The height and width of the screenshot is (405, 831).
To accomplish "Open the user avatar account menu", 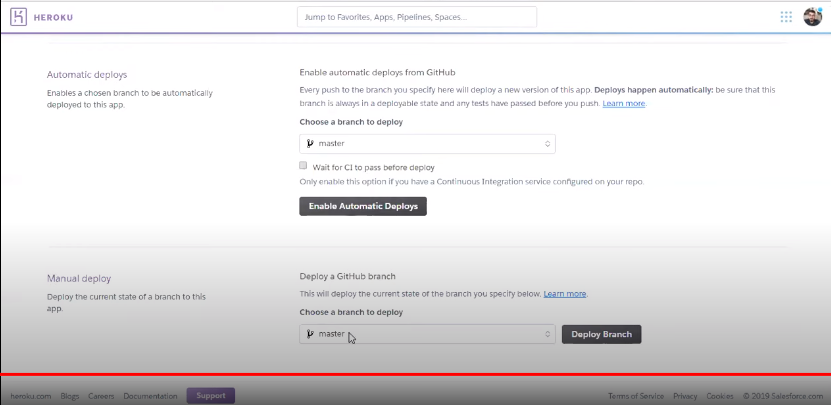I will tap(812, 17).
